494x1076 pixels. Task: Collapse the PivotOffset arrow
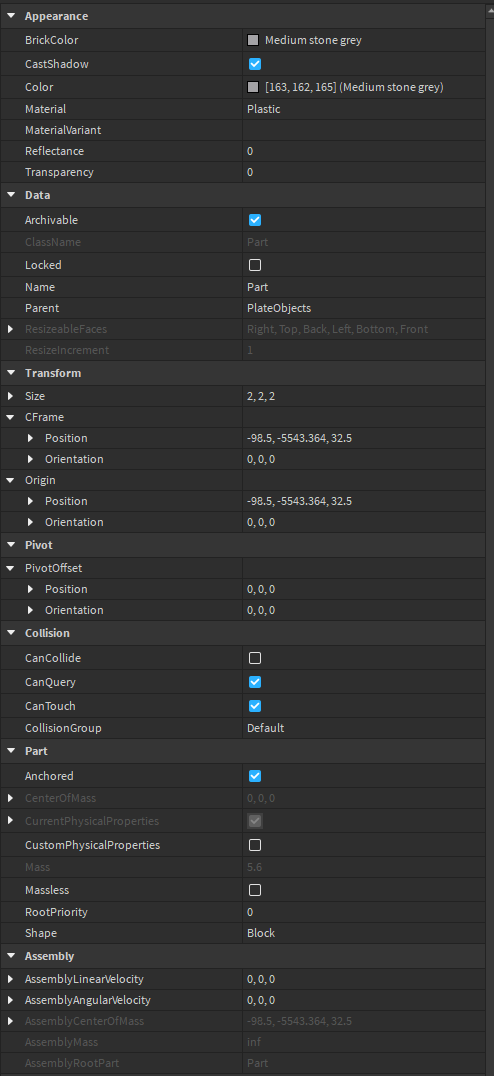(11, 568)
